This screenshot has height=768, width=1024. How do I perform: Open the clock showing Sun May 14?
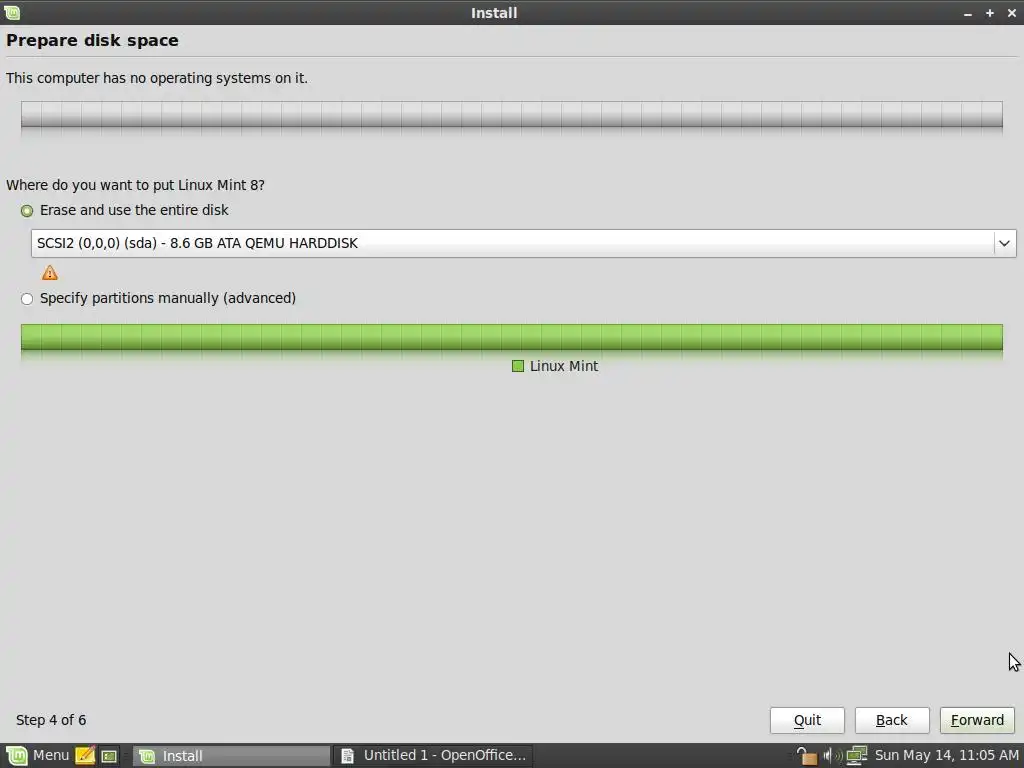click(x=946, y=756)
